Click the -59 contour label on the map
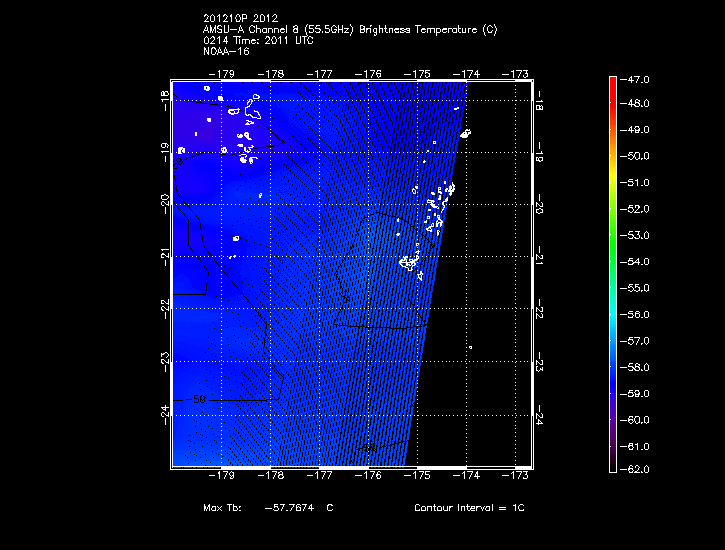 pos(199,399)
